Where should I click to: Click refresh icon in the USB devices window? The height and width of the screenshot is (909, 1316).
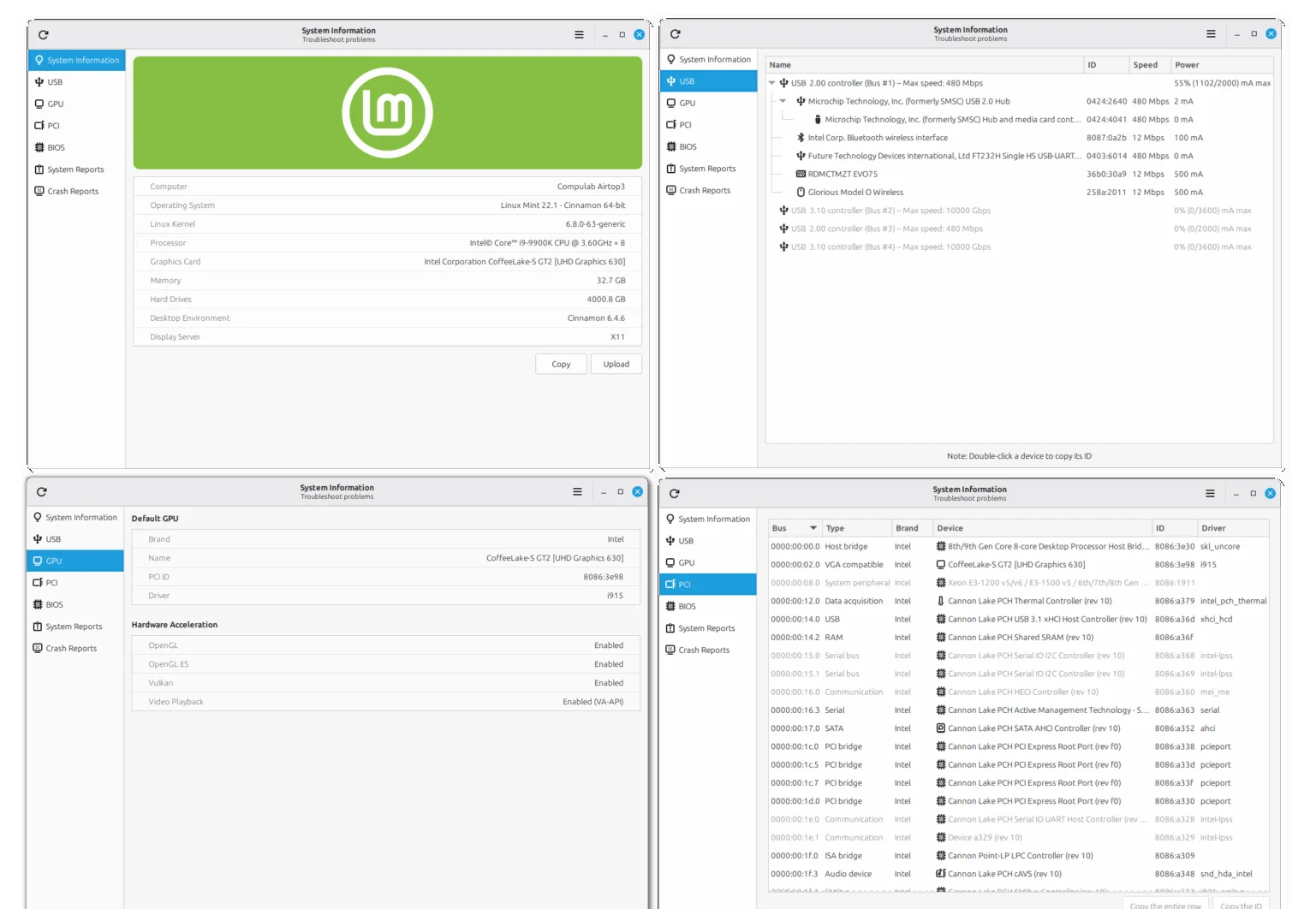point(676,34)
